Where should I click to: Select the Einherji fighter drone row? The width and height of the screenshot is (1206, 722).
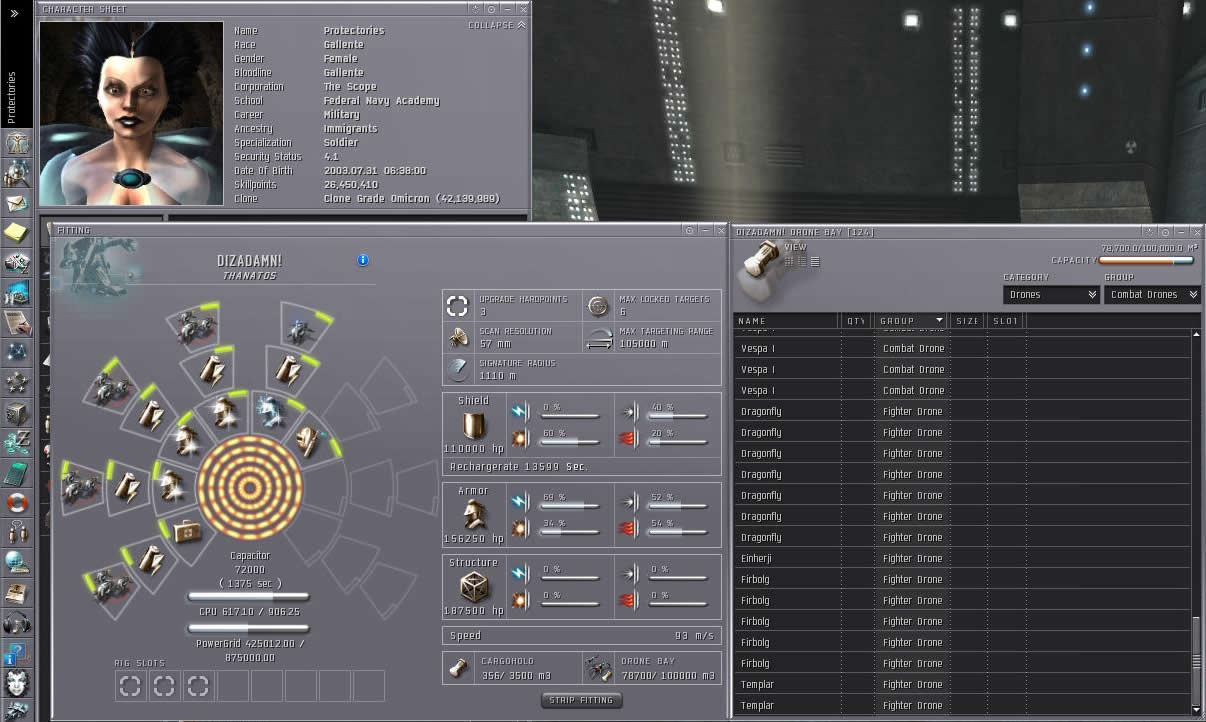[x=964, y=558]
